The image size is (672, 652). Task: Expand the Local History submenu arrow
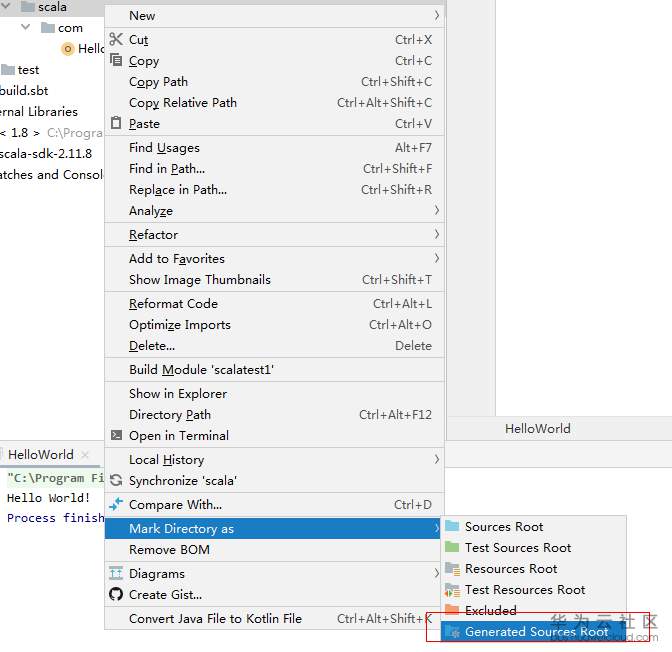tap(436, 459)
